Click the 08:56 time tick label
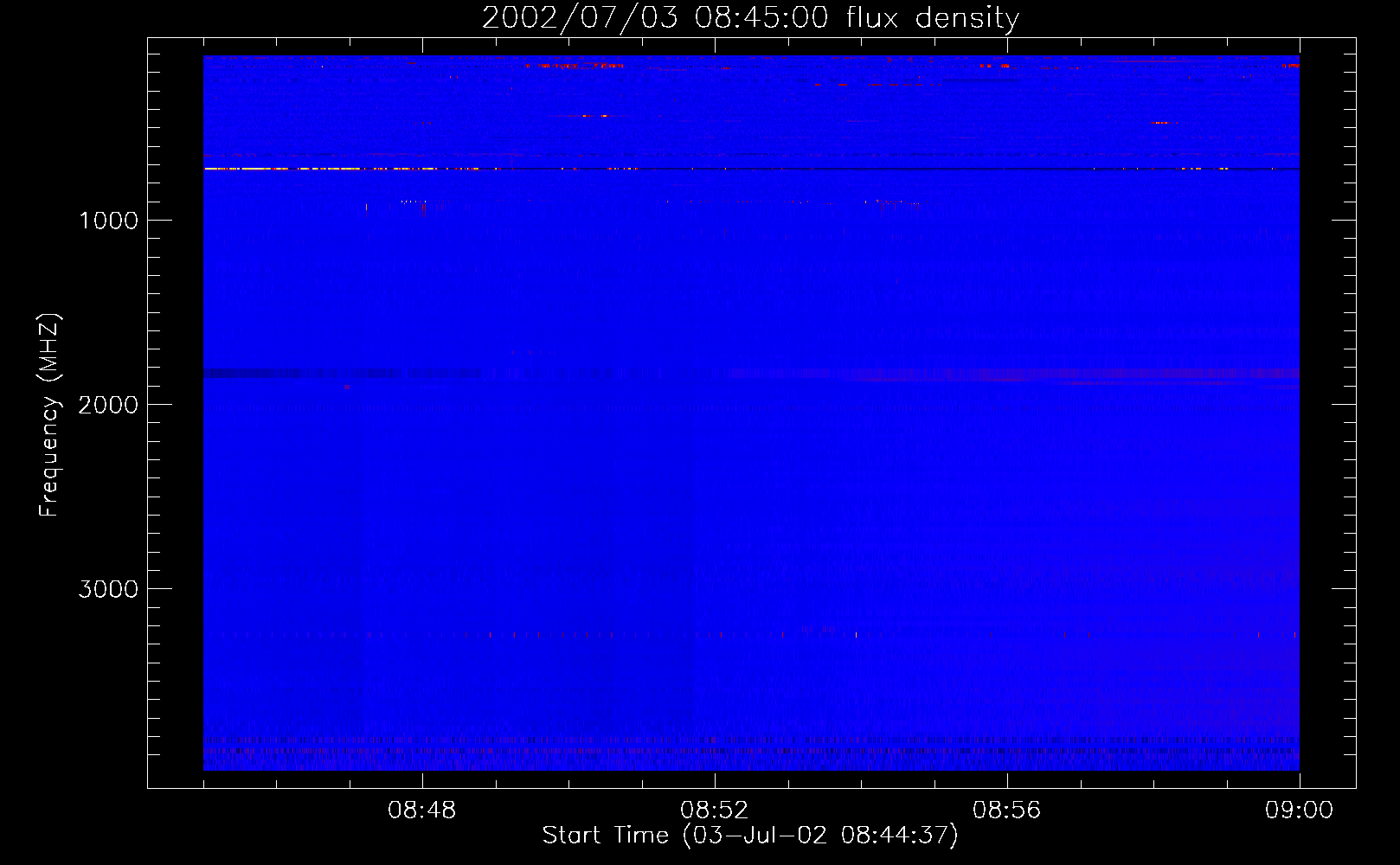1400x865 pixels. 1007,811
